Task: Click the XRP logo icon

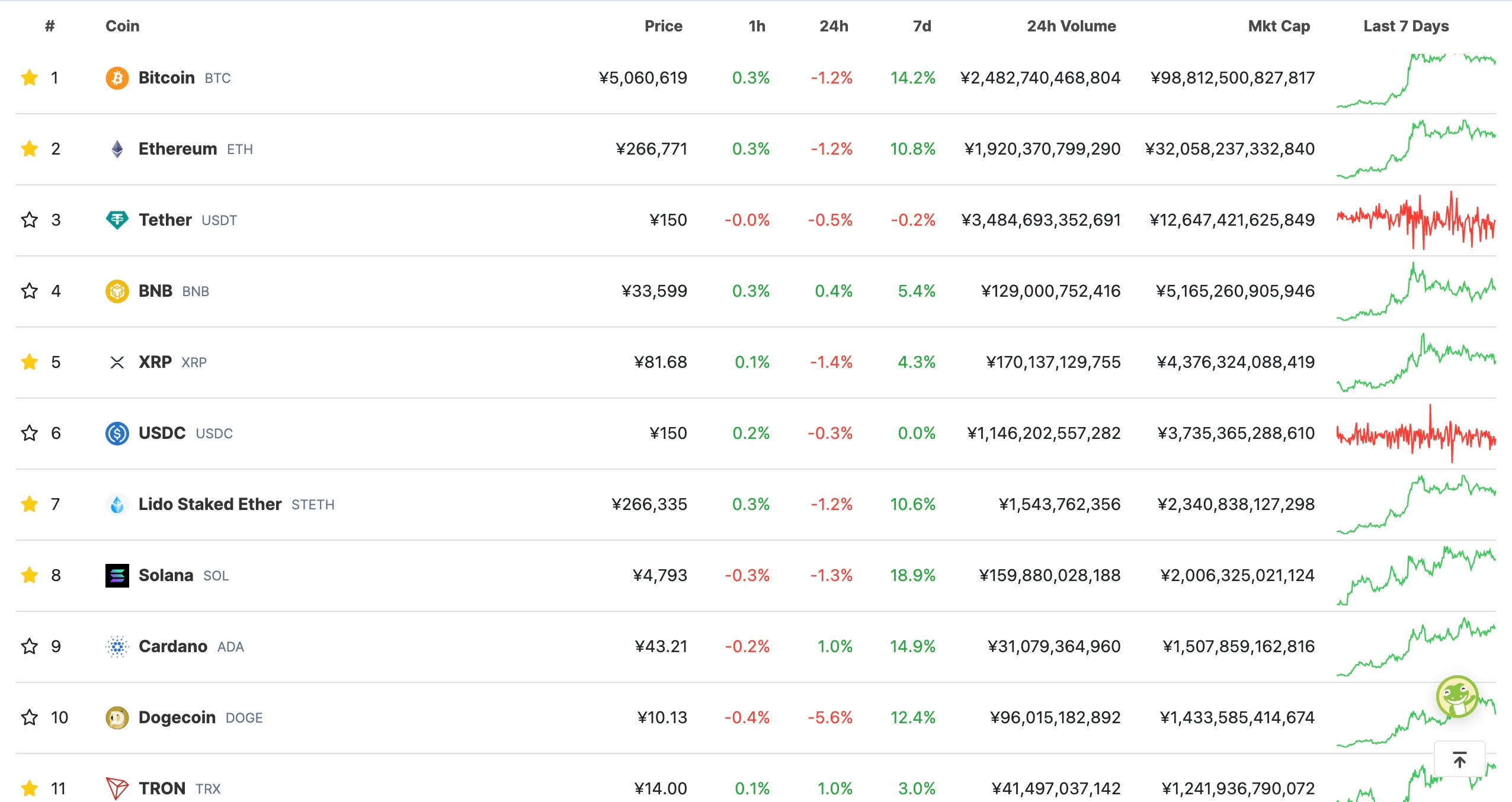Action: (x=117, y=362)
